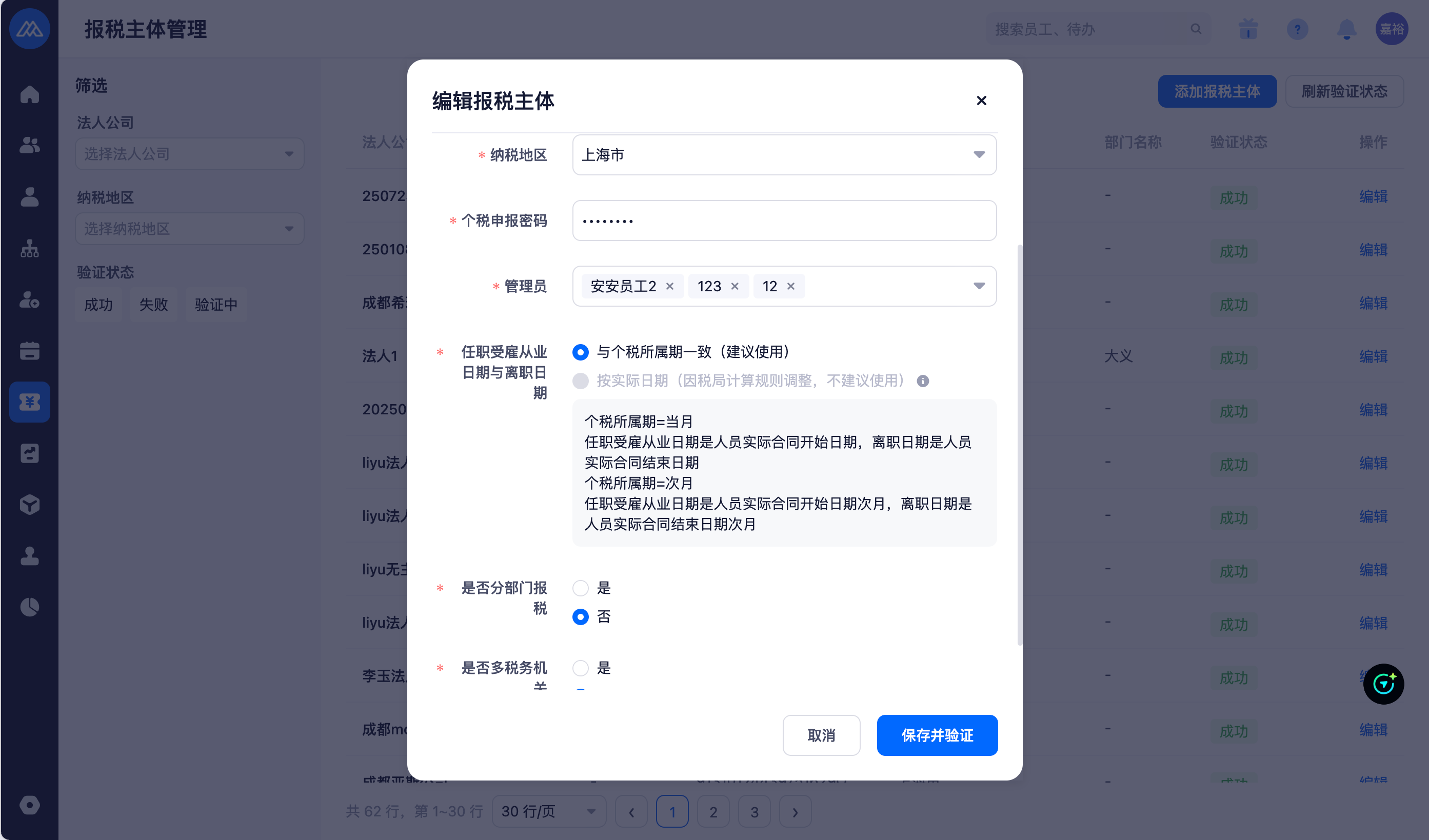Select 与个税所属期一致 radio option
The image size is (1429, 840).
580,352
